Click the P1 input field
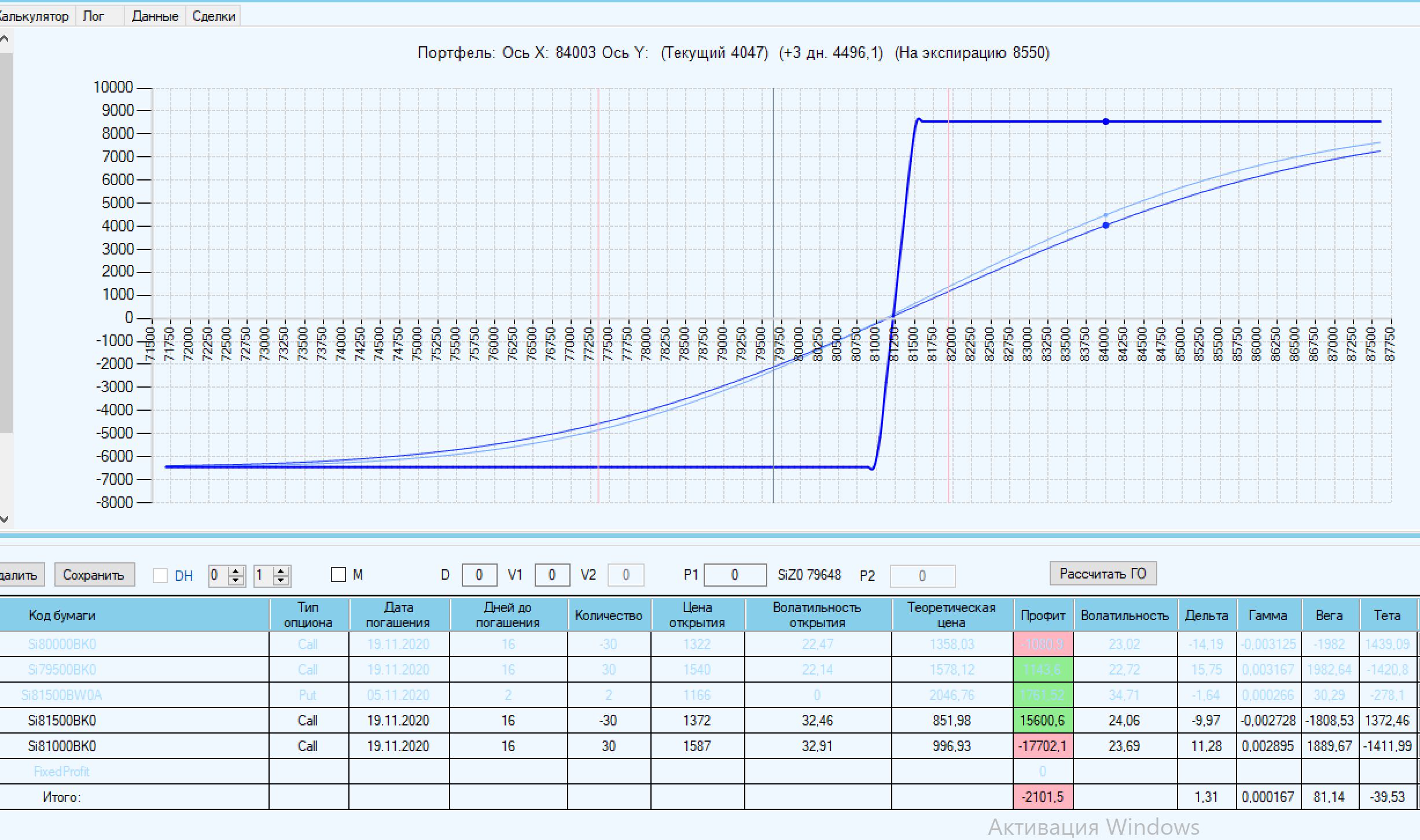 pyautogui.click(x=734, y=575)
